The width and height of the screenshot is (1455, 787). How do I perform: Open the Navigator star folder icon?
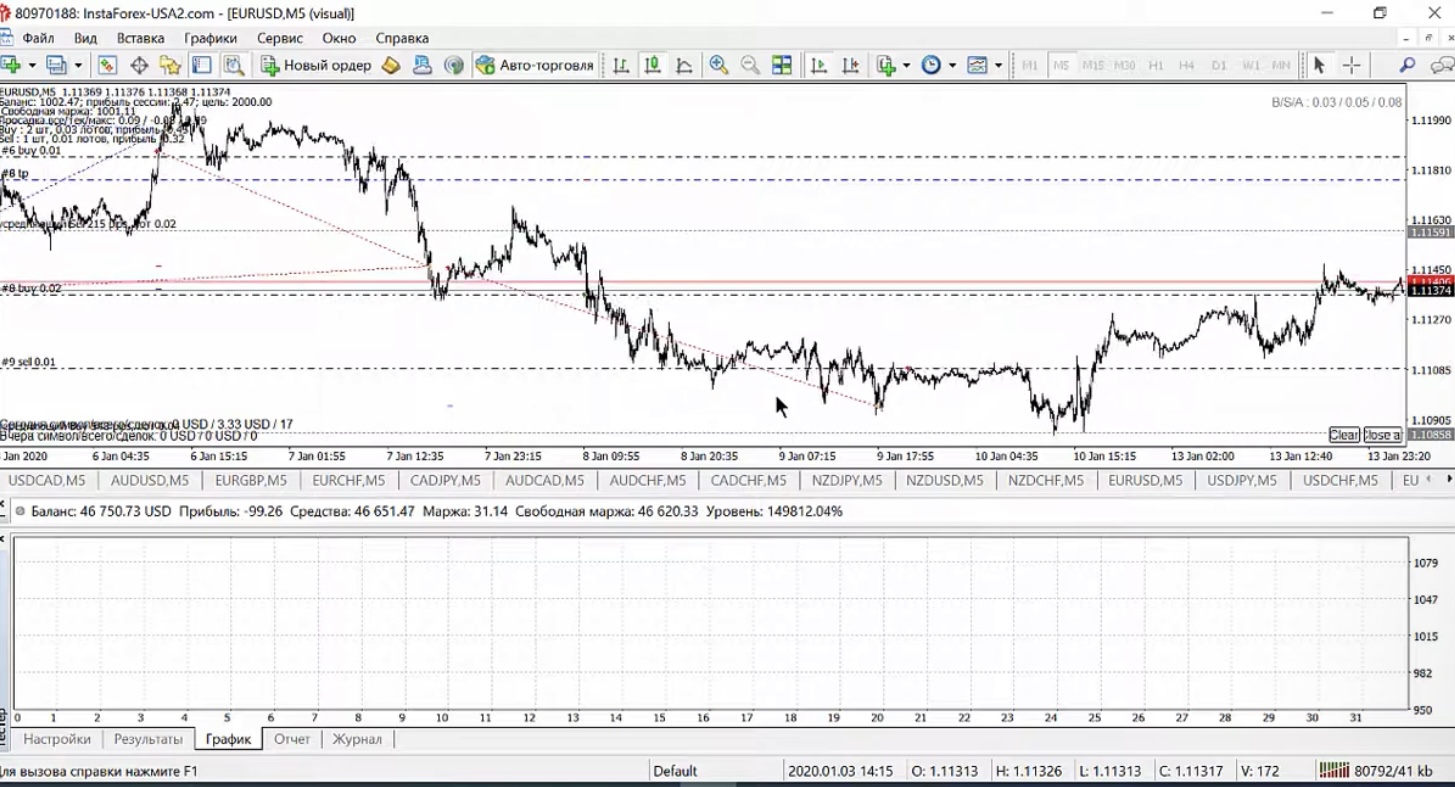(x=170, y=65)
